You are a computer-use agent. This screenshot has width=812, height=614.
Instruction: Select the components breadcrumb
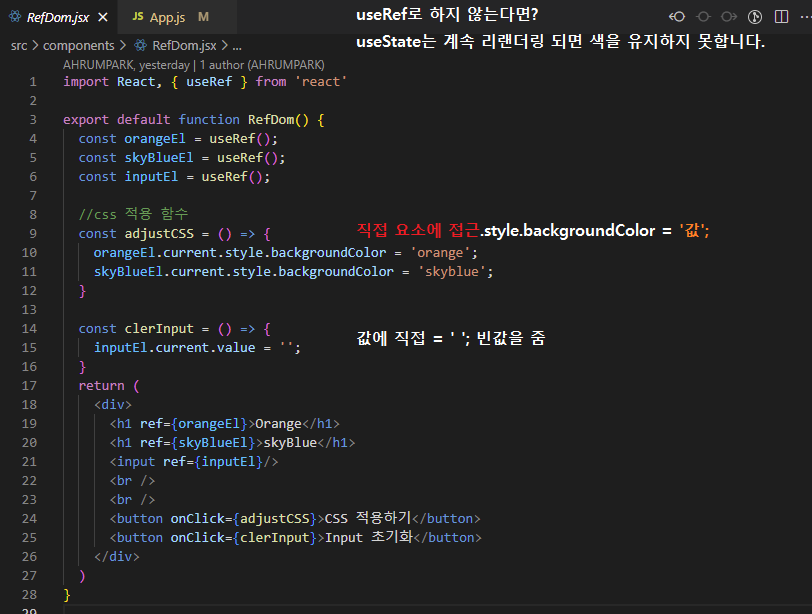pyautogui.click(x=78, y=46)
